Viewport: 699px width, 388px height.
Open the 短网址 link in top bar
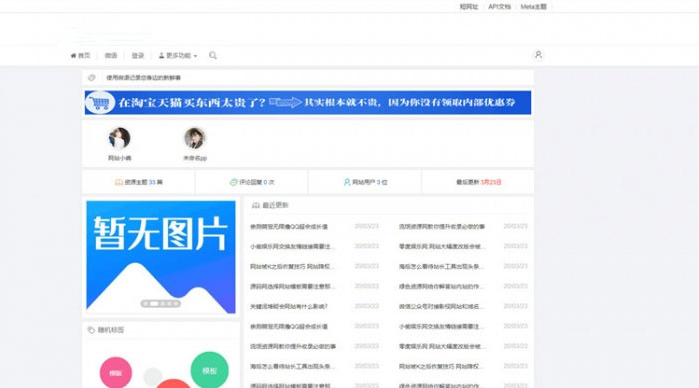pos(469,7)
